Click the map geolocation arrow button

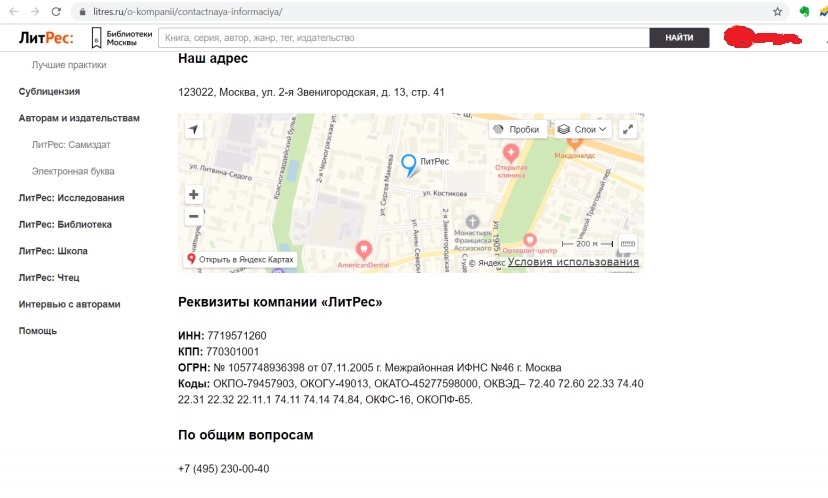(x=194, y=129)
